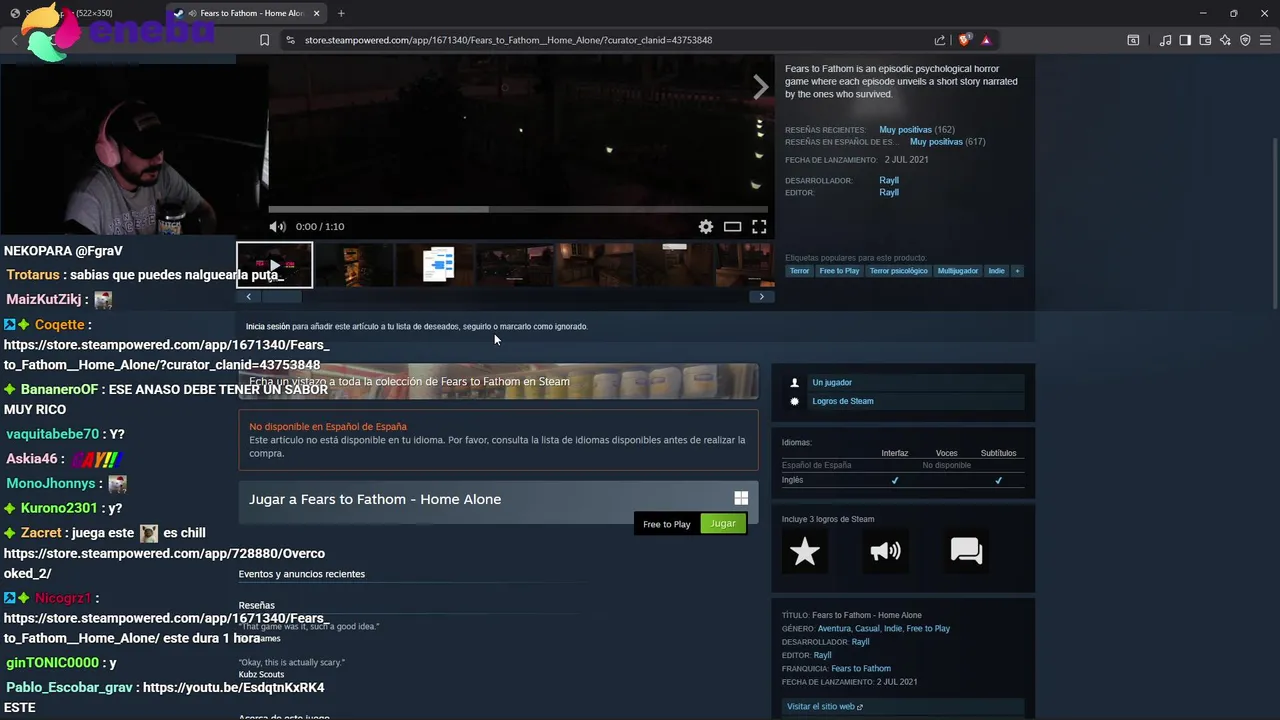Open recent reviews Muy positivas link
1280x720 pixels.
coord(905,130)
